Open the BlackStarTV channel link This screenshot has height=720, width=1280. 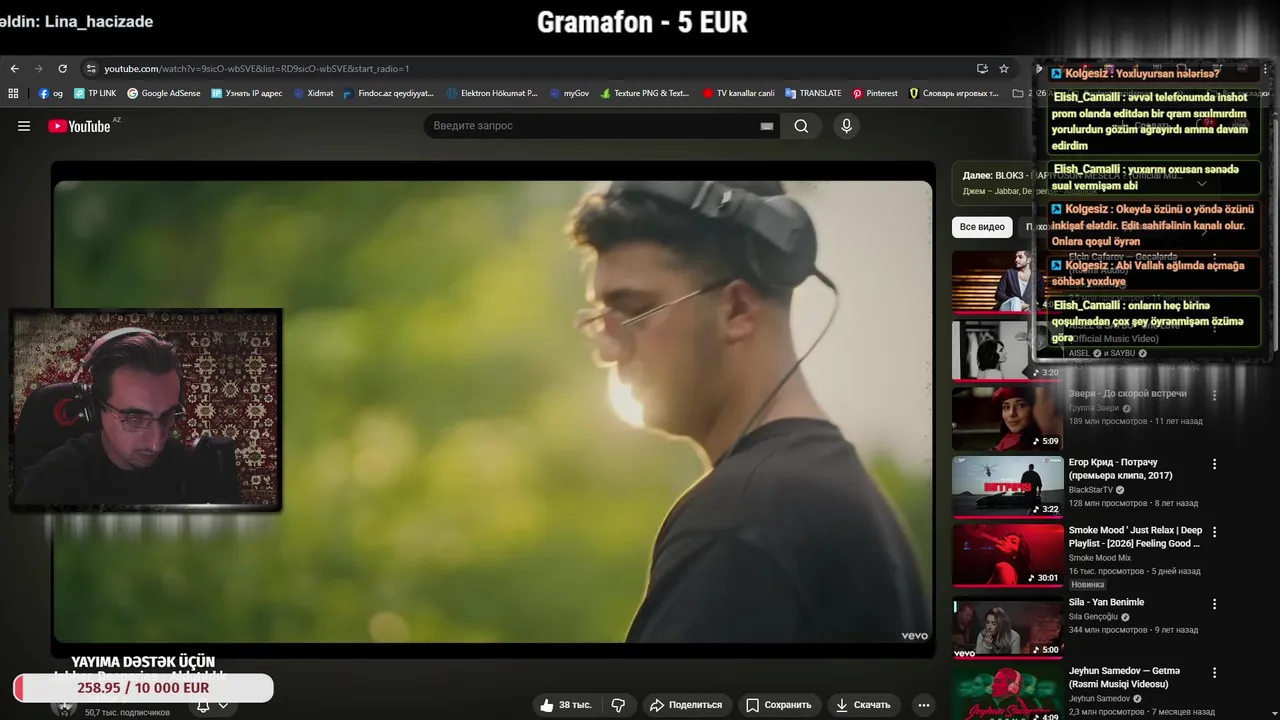point(1091,490)
